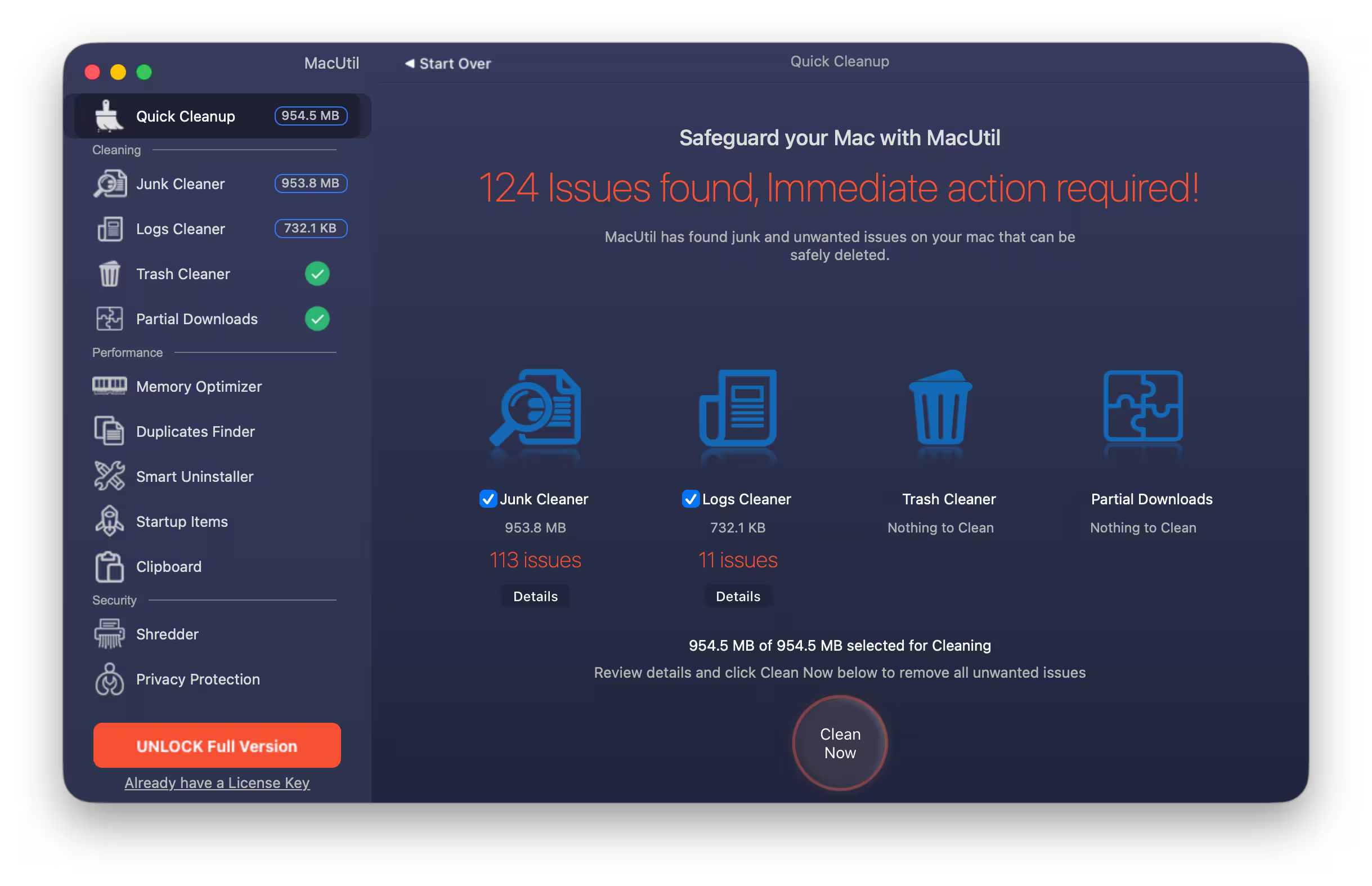Click the Logs Cleaner sidebar newspaper icon

(x=109, y=229)
